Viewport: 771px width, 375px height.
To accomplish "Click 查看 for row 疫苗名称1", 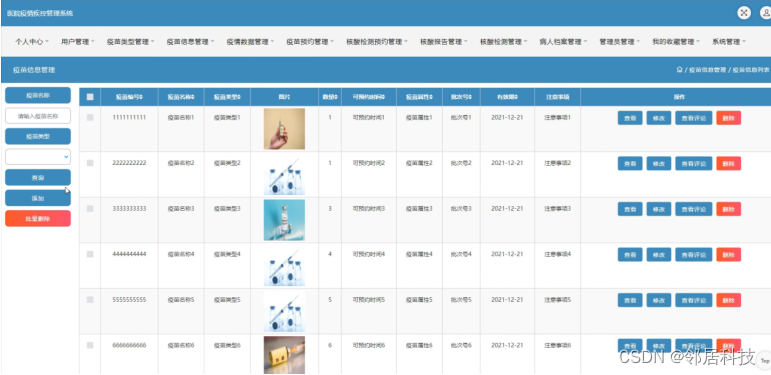I will pos(630,118).
